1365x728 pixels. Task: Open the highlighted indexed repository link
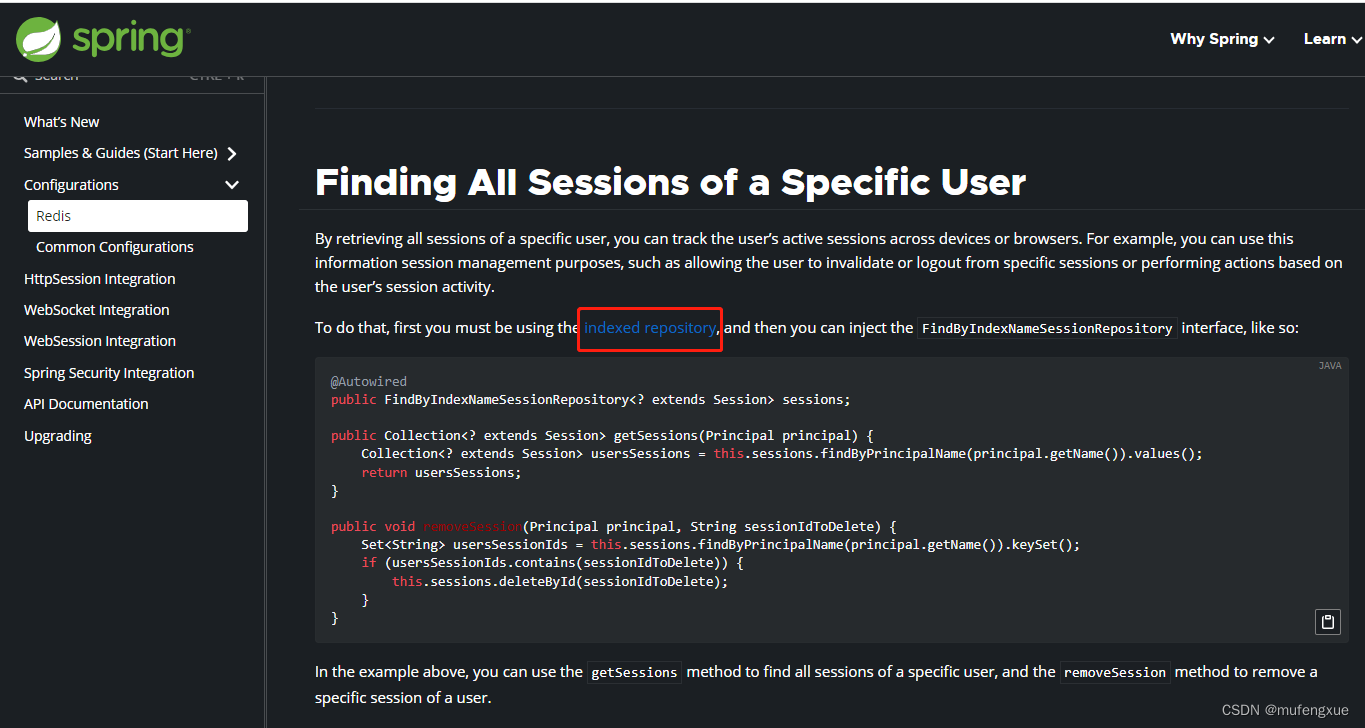(x=649, y=327)
